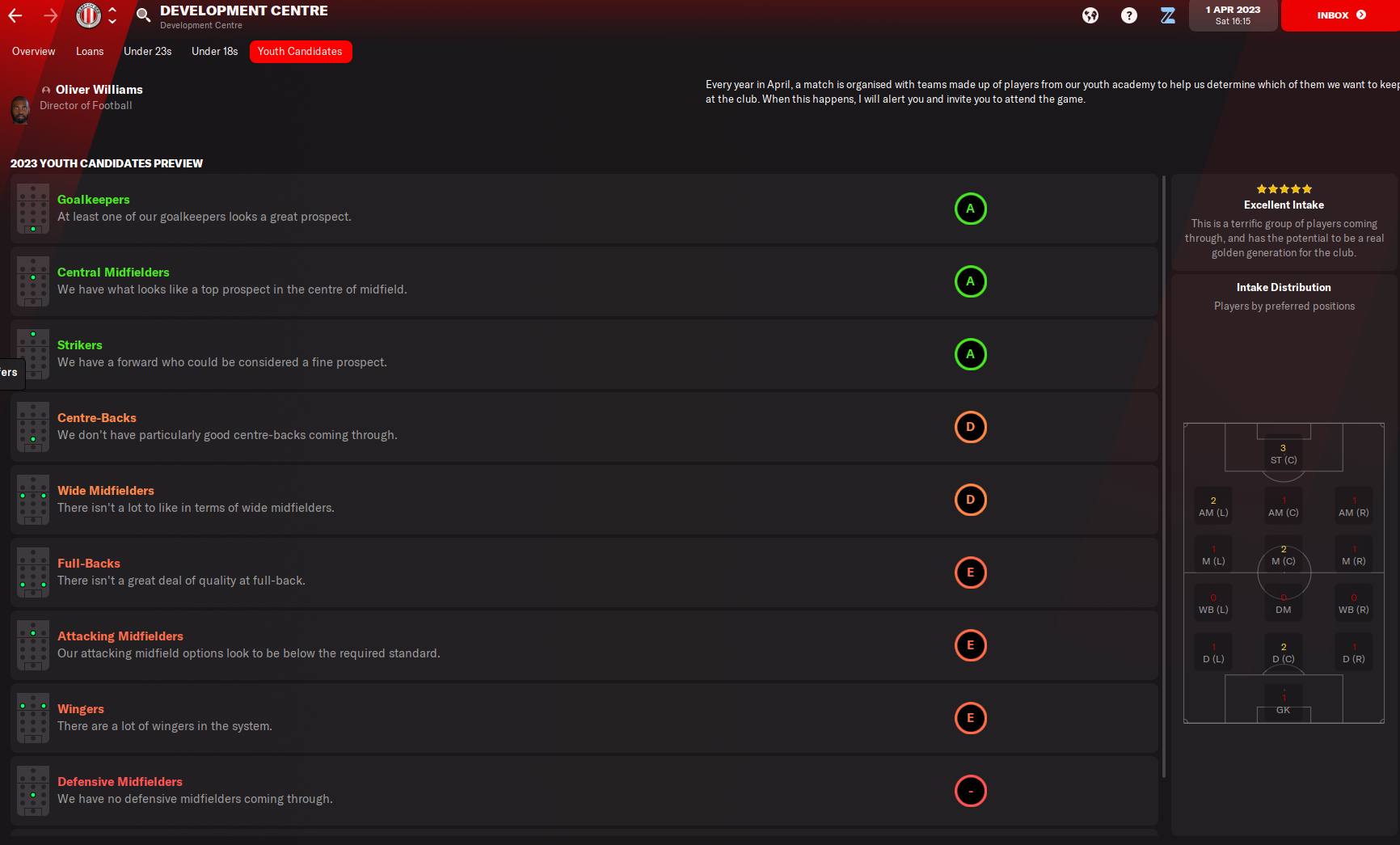1400x845 pixels.
Task: Select the M (L) position on the pitch
Action: click(x=1213, y=555)
